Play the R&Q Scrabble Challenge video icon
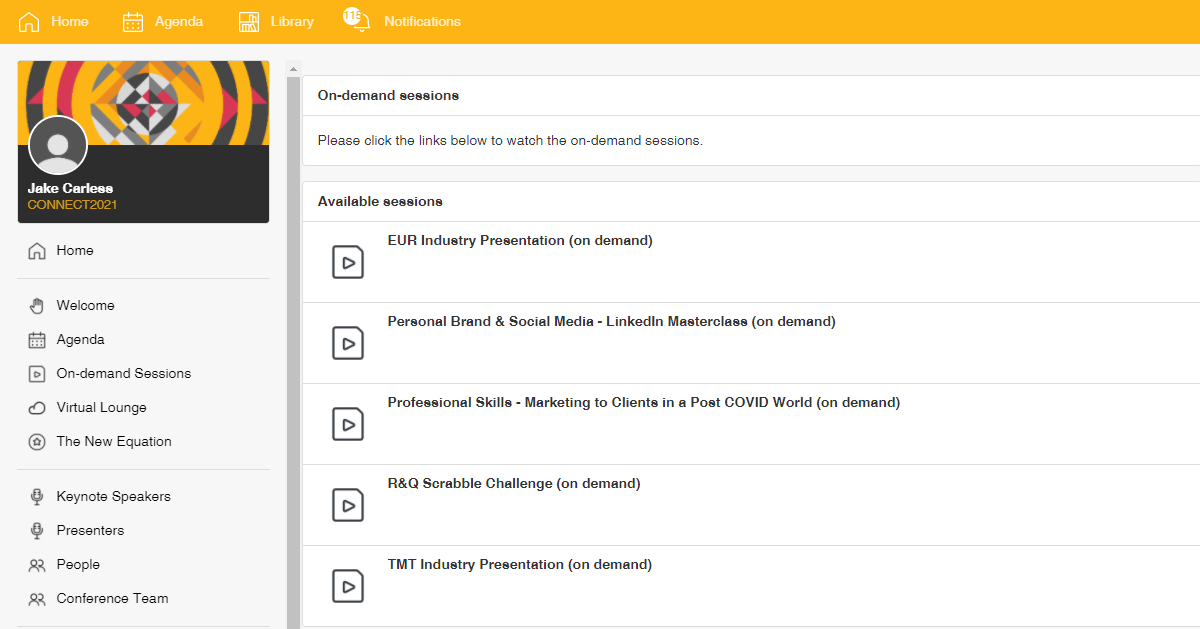The height and width of the screenshot is (629, 1200). pyautogui.click(x=347, y=505)
